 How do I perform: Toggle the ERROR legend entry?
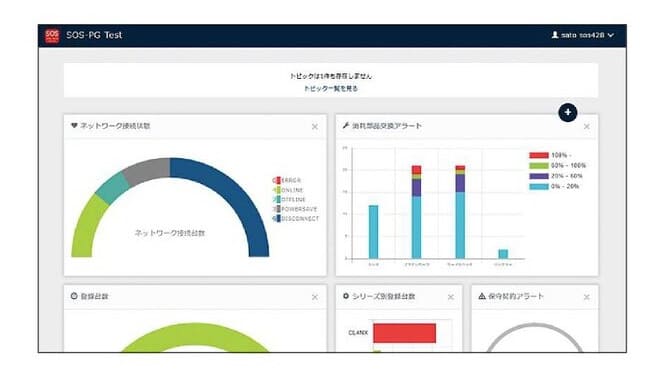click(287, 180)
